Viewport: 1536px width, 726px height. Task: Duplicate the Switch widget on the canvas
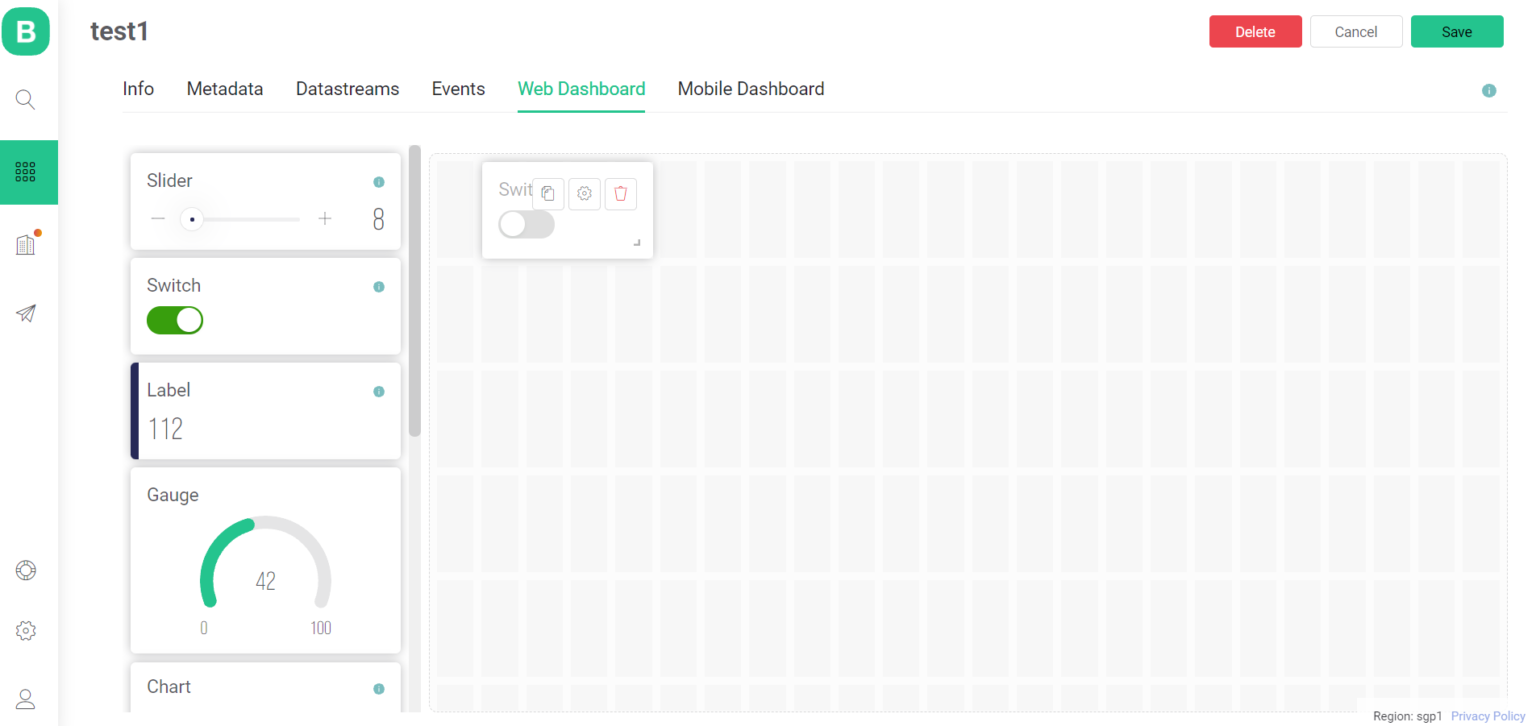[548, 193]
